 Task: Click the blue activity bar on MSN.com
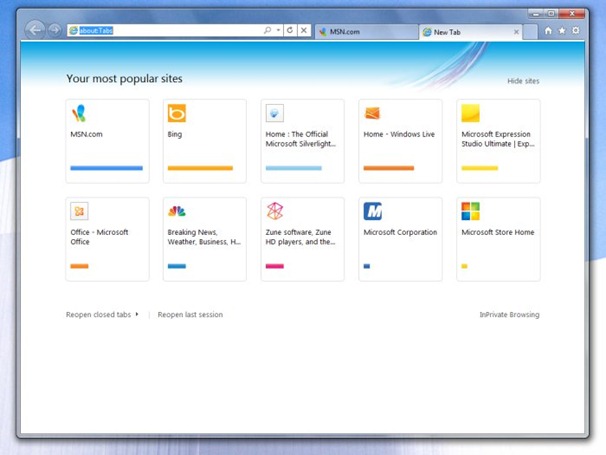pyautogui.click(x=107, y=168)
